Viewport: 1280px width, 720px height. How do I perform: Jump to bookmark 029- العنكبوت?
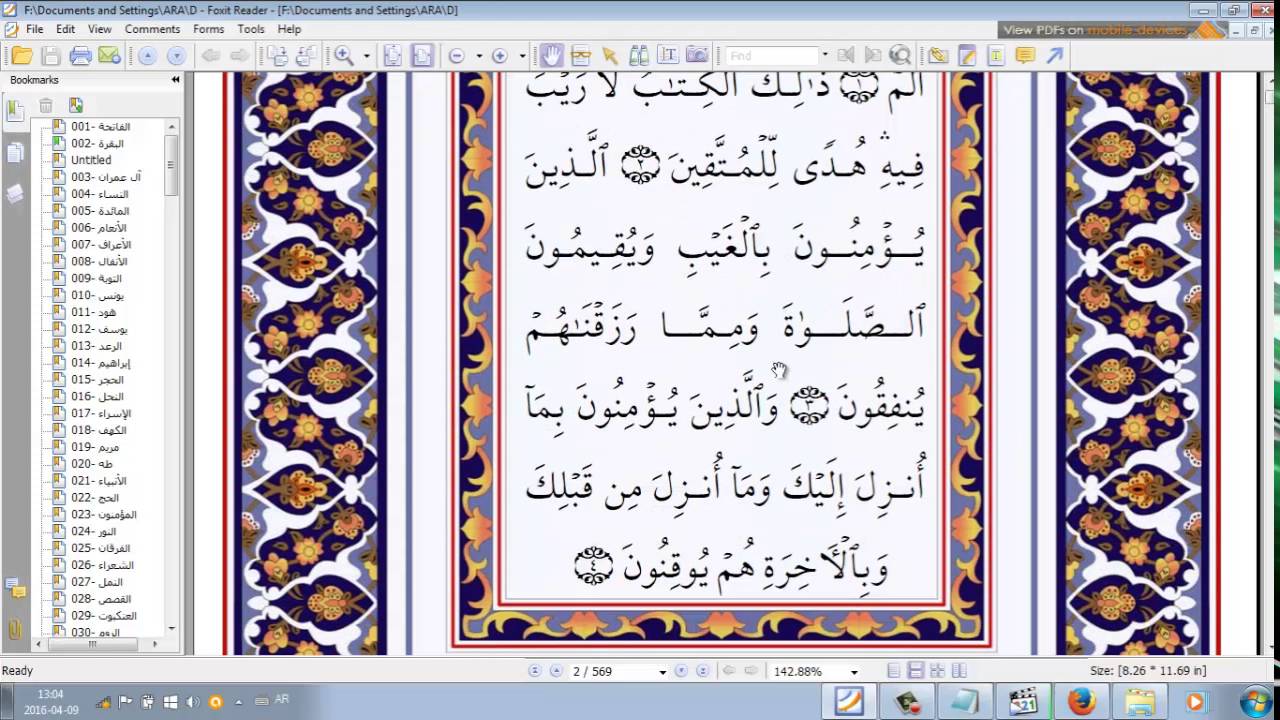[104, 616]
